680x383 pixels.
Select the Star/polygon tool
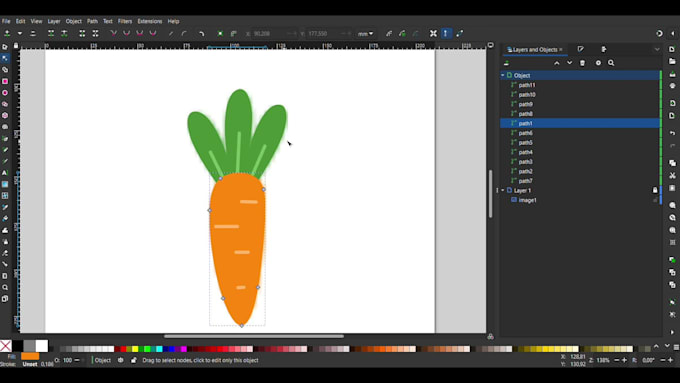point(5,115)
